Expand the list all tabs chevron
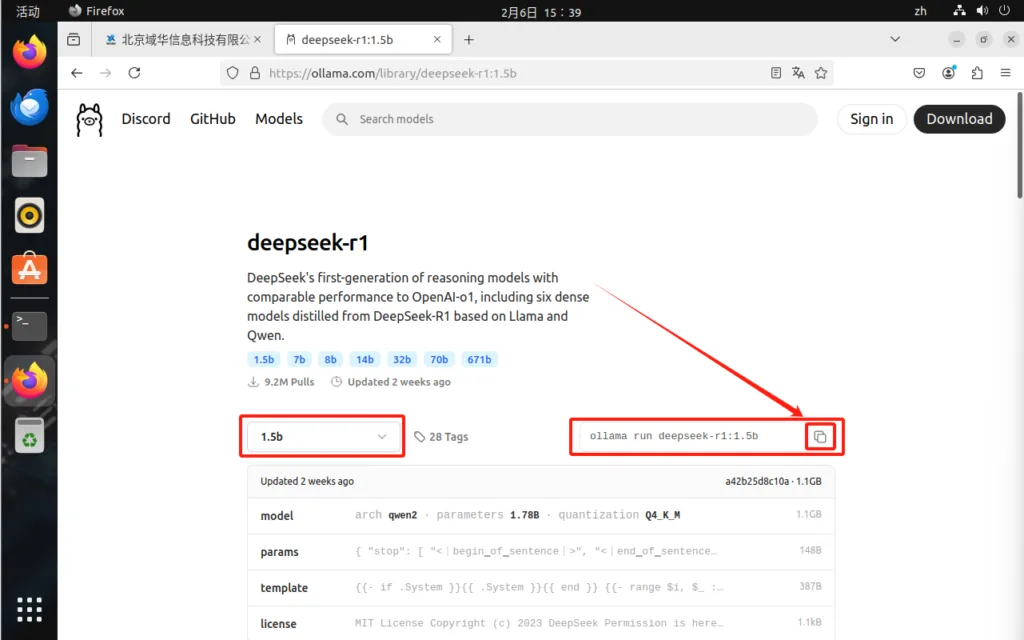1024x640 pixels. pos(895,39)
